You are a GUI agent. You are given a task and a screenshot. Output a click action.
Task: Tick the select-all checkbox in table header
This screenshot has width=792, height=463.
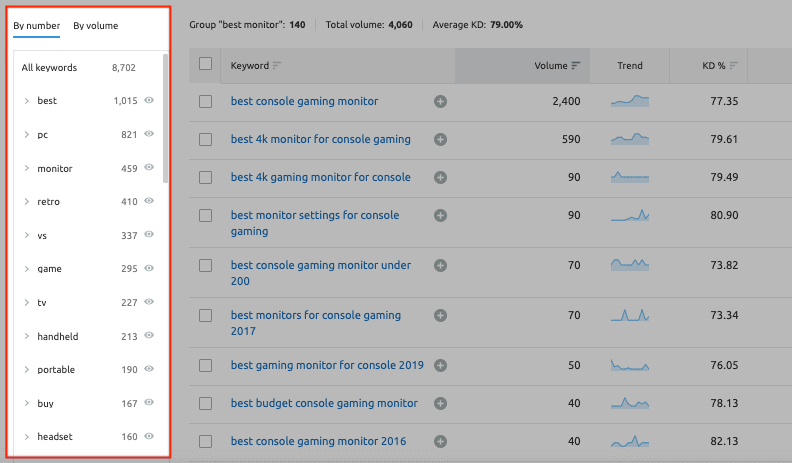coord(206,64)
